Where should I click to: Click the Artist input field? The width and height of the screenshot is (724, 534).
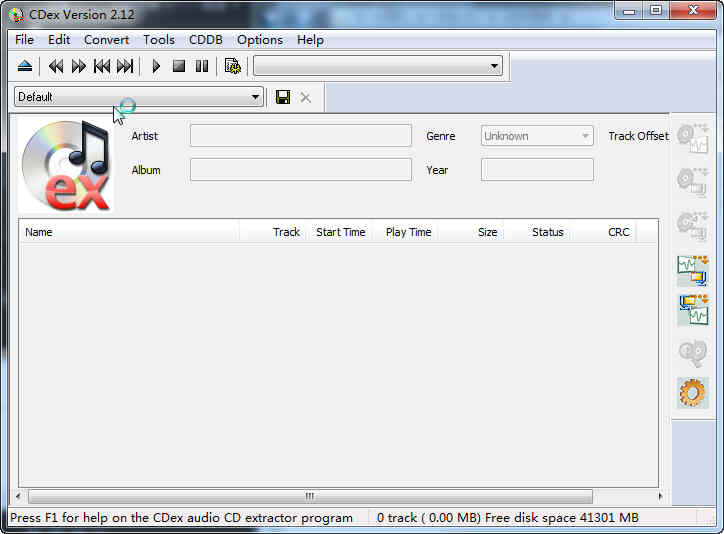pos(301,136)
